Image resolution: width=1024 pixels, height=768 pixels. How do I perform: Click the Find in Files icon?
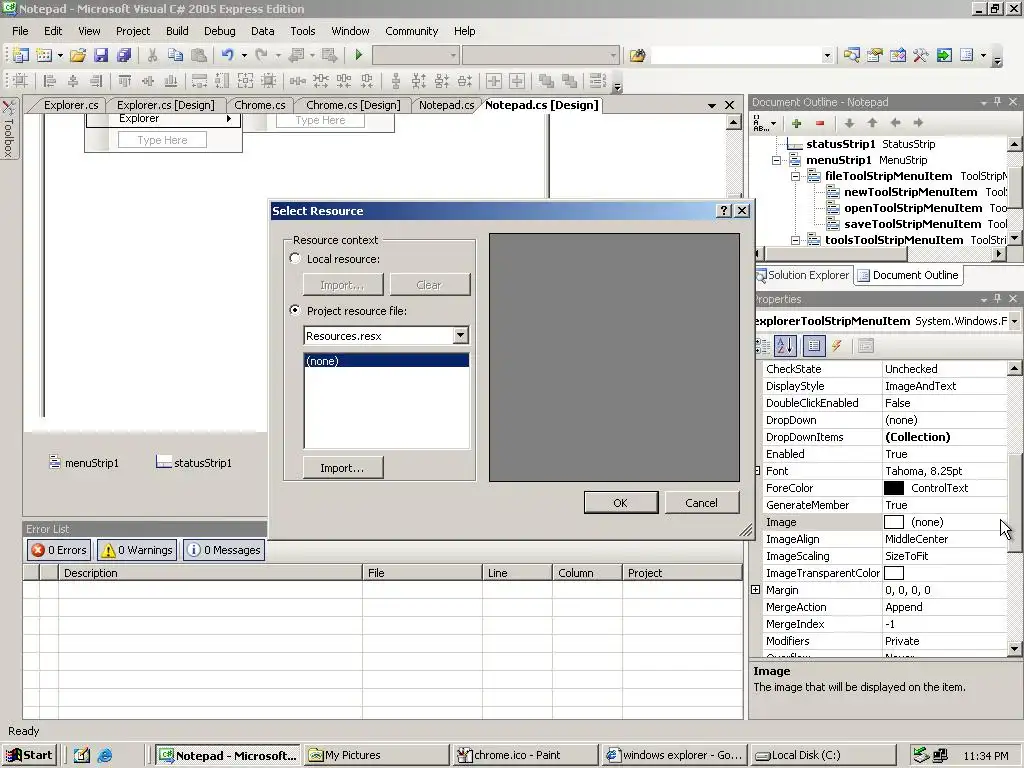(x=637, y=56)
